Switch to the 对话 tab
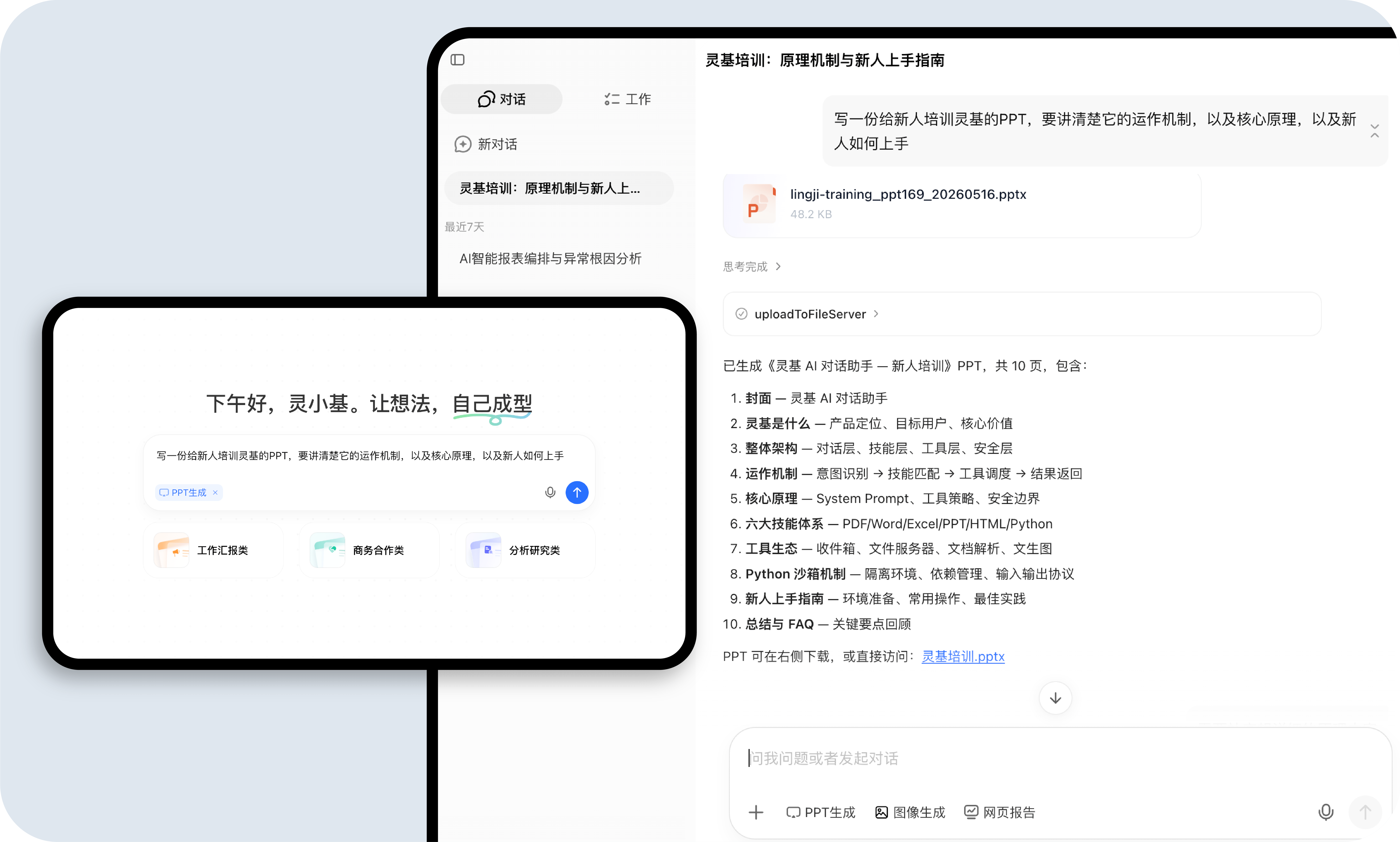The width and height of the screenshot is (1400, 842). tap(502, 99)
